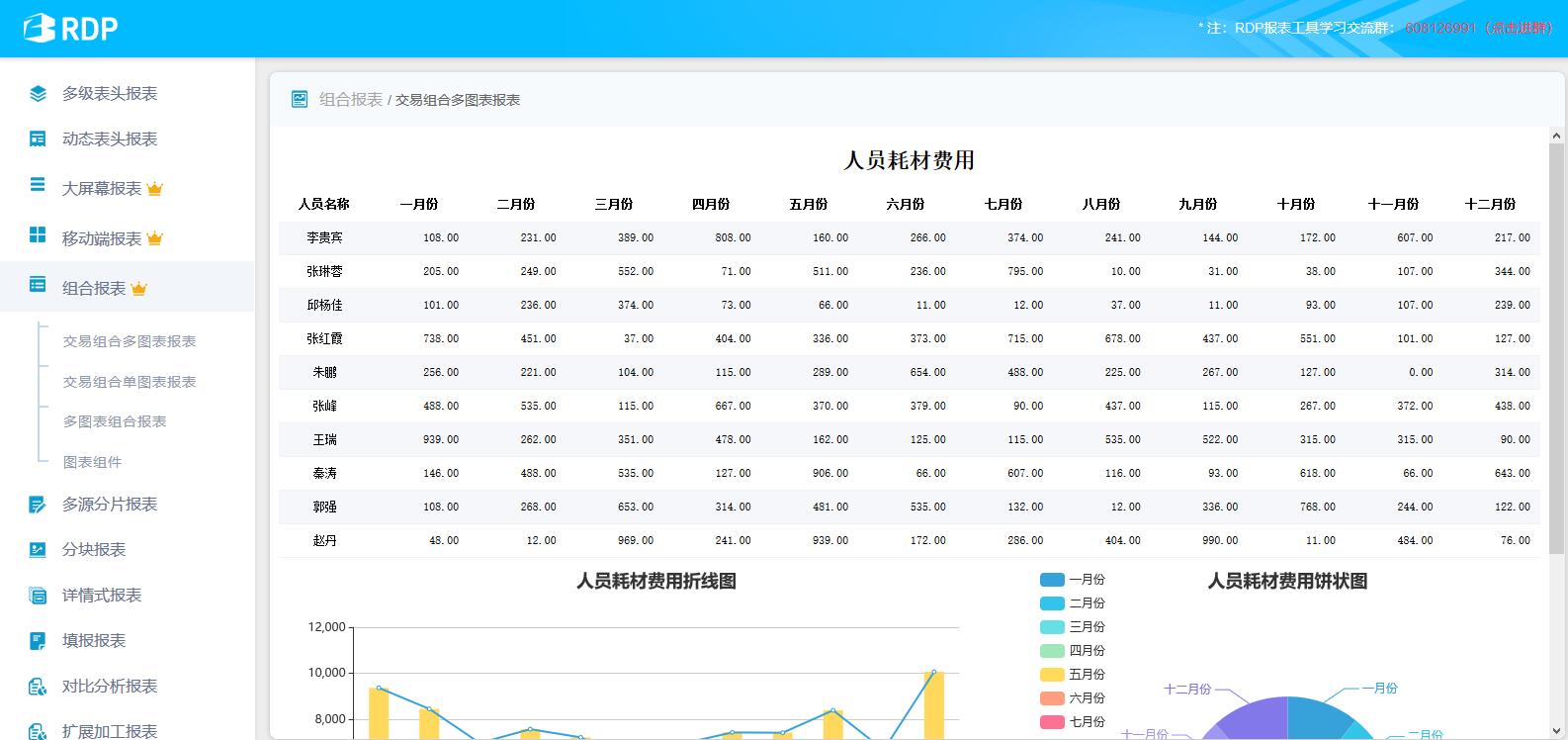Click the 人员名称 column header
This screenshot has width=1568, height=740.
click(x=324, y=204)
